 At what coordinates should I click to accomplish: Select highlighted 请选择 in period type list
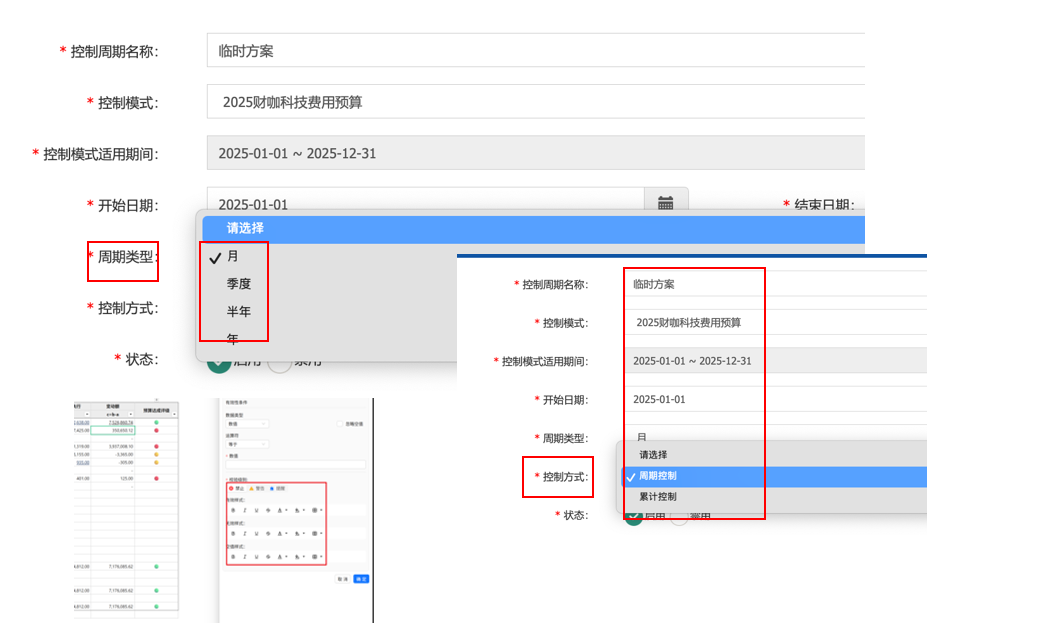pyautogui.click(x=533, y=228)
